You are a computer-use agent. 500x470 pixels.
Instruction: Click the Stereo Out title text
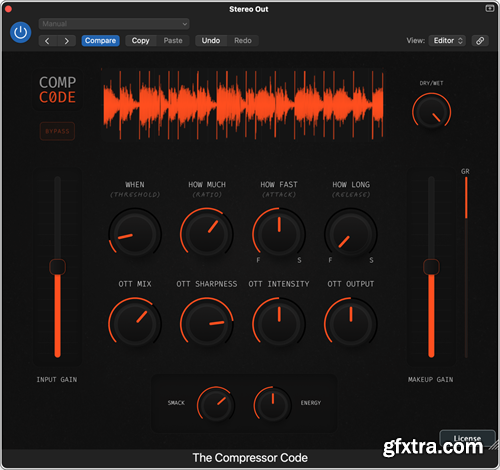click(249, 9)
